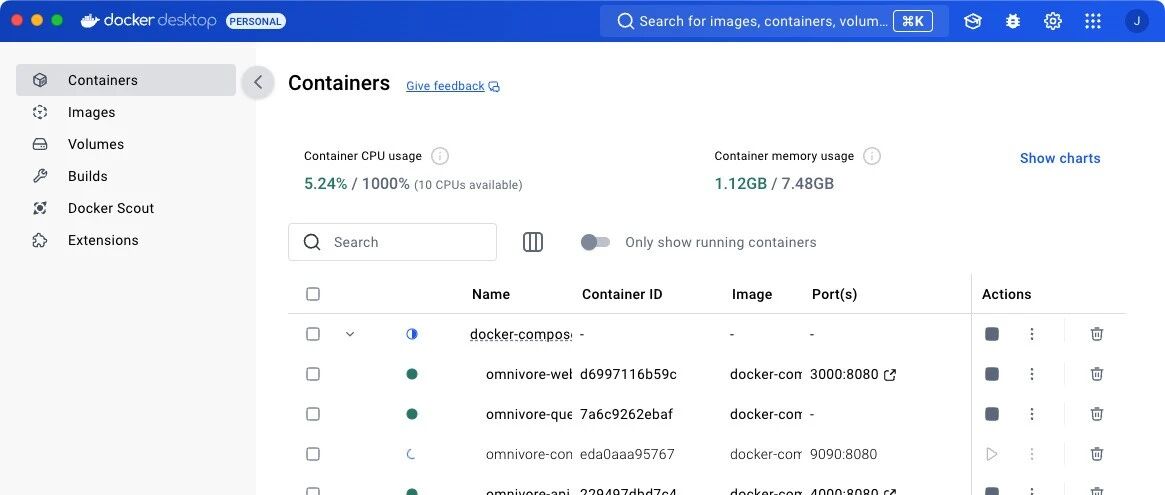Viewport: 1165px width, 495px height.
Task: Open Builds in the sidebar
Action: coord(126,176)
